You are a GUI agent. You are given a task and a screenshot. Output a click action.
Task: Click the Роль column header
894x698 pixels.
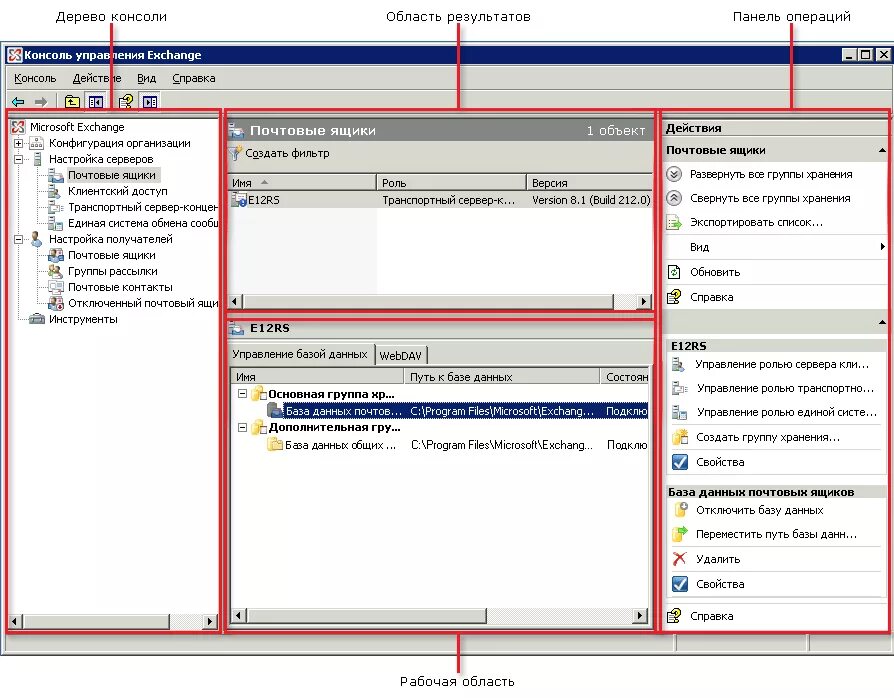[x=451, y=183]
